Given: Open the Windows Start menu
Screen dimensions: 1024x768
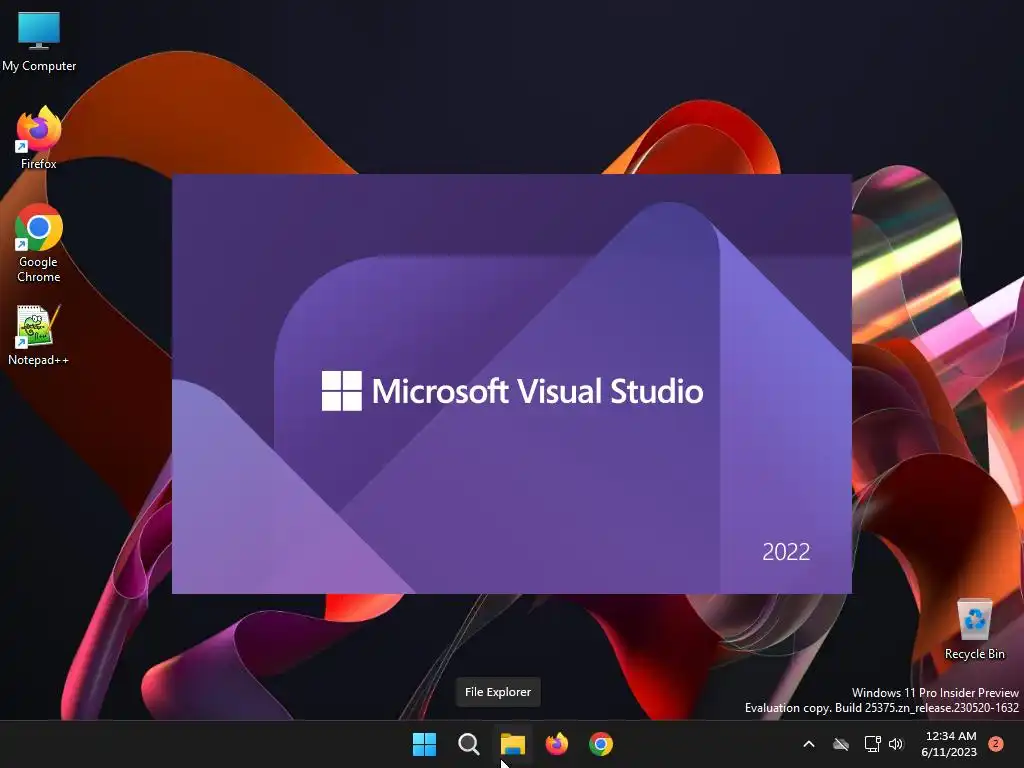Looking at the screenshot, I should click(424, 744).
